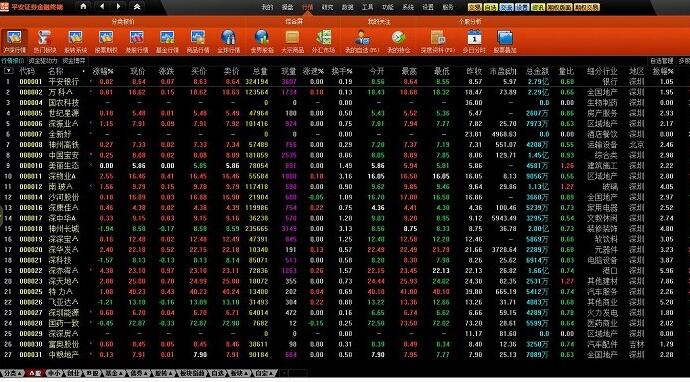
Task: Go to home with the house icon
Action: pos(83,7)
